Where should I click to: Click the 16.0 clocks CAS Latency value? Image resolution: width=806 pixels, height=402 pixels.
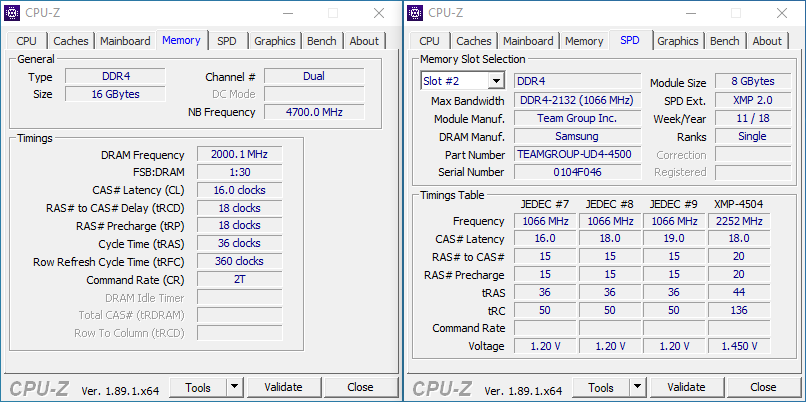(x=240, y=190)
